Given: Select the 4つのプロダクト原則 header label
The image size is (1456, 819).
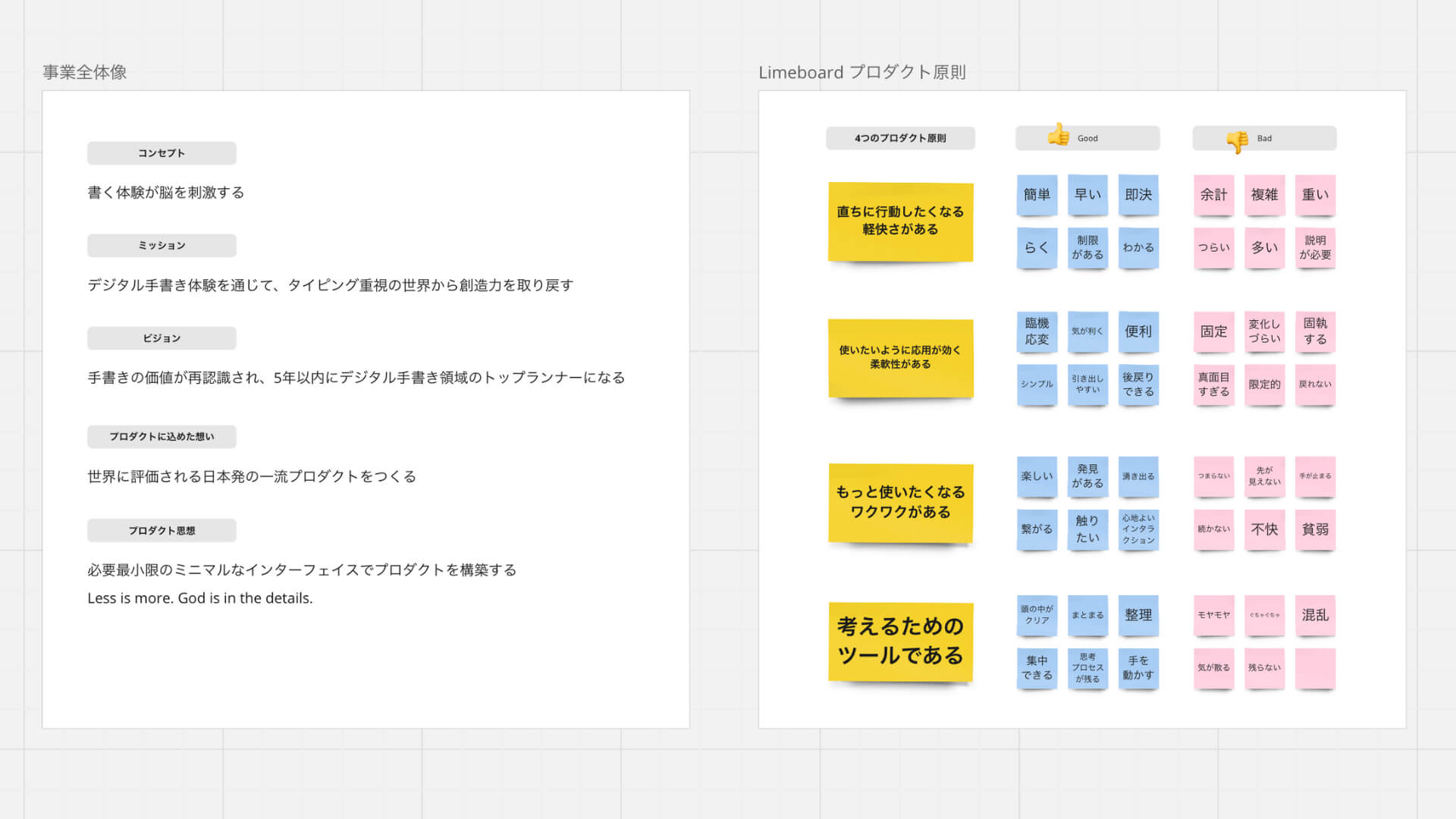Looking at the screenshot, I should coord(900,138).
